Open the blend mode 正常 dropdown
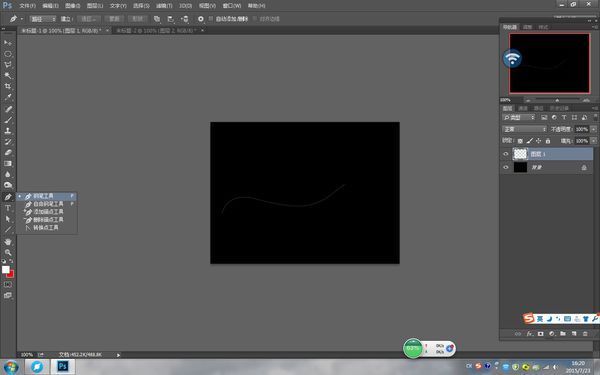Screen dimensions: 600x375 525,129
